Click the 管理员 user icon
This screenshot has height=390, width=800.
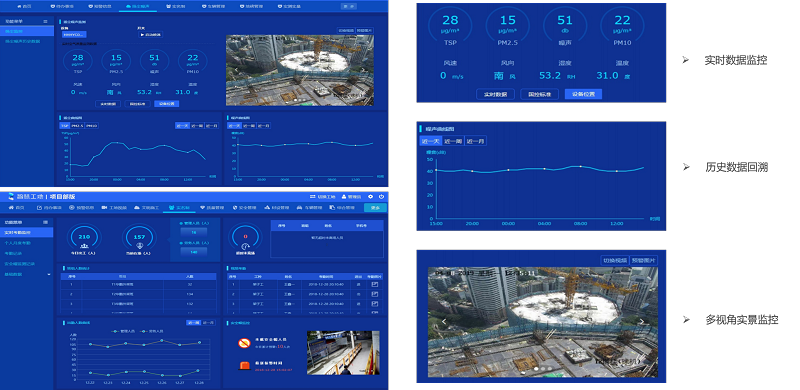pos(344,197)
